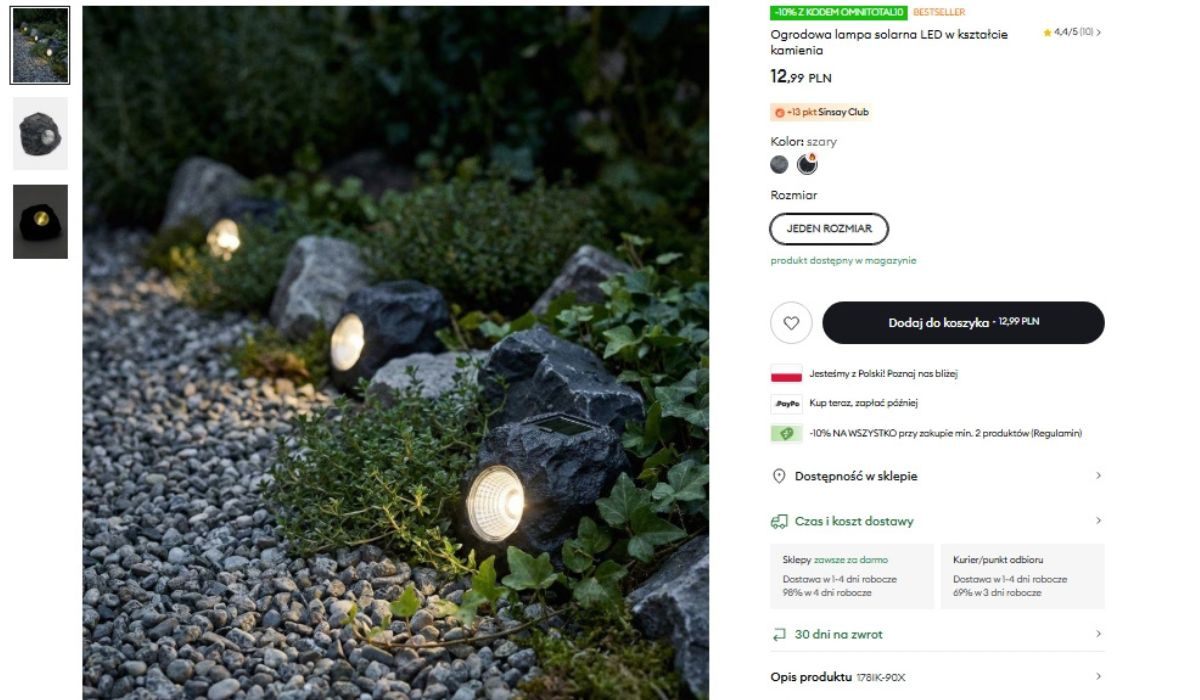Viewport: 1200px width, 700px height.
Task: Show the second thumbnail of single rock lamp
Action: [x=41, y=134]
